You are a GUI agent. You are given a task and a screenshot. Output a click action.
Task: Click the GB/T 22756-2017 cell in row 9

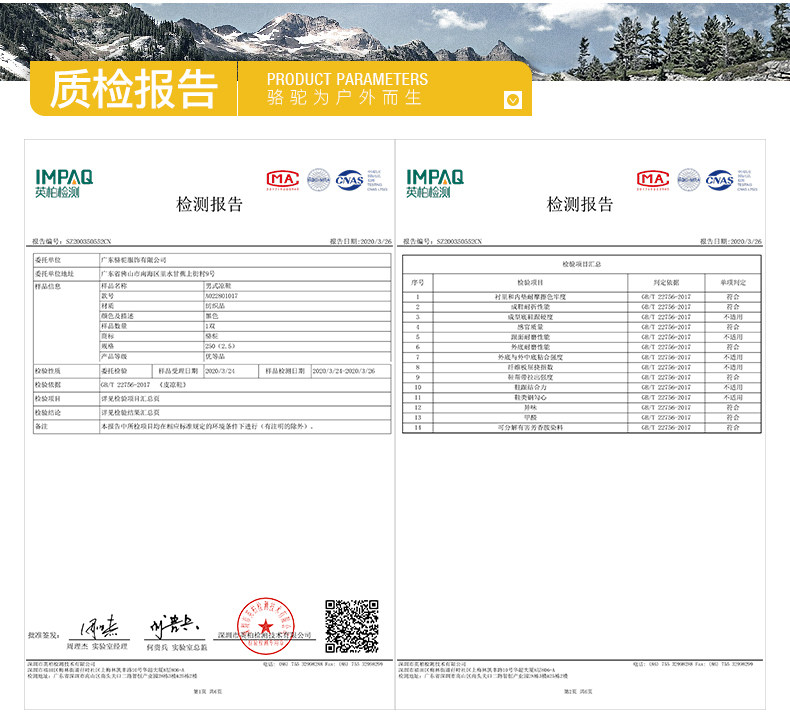pyautogui.click(x=666, y=377)
